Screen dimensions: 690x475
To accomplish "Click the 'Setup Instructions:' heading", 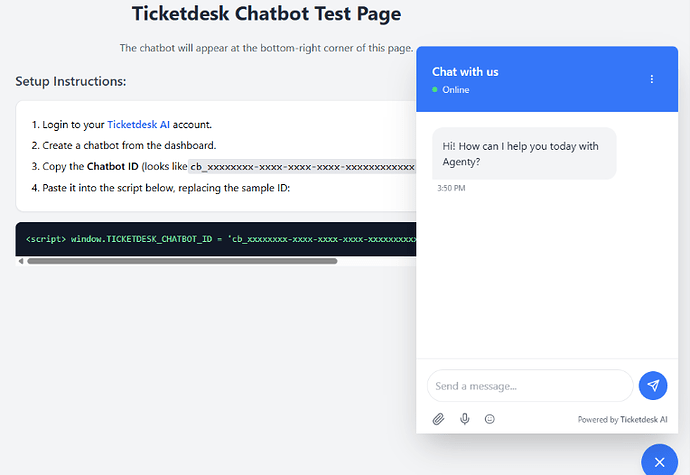I will (x=70, y=81).
